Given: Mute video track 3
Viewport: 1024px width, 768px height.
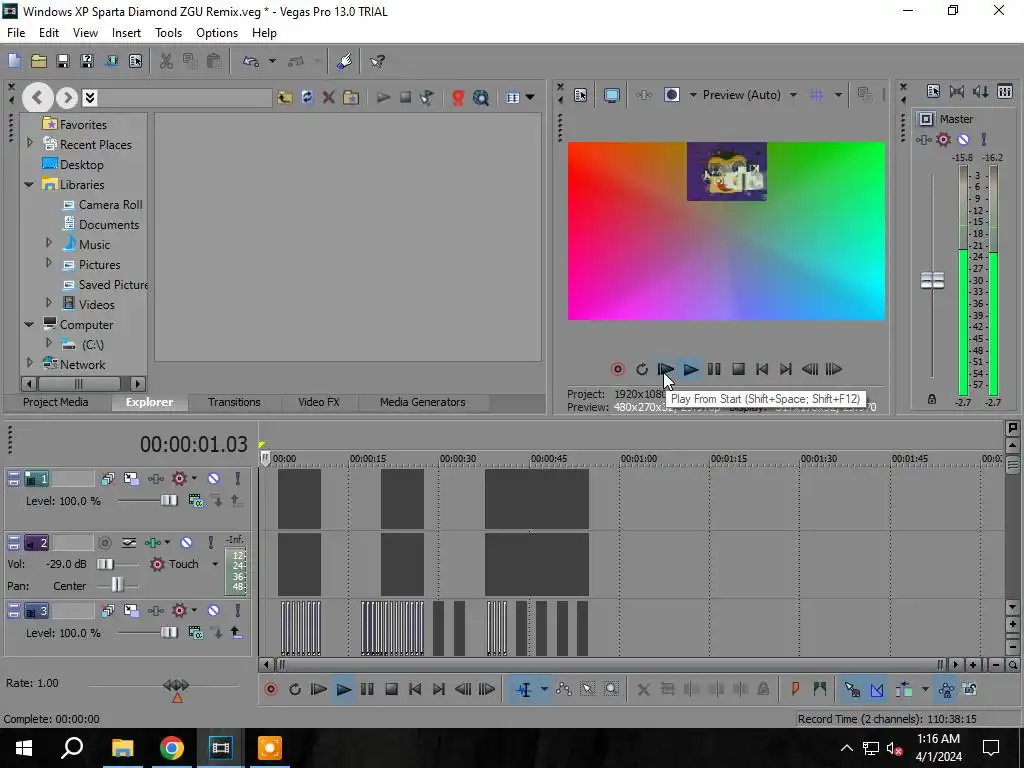Looking at the screenshot, I should (x=214, y=611).
